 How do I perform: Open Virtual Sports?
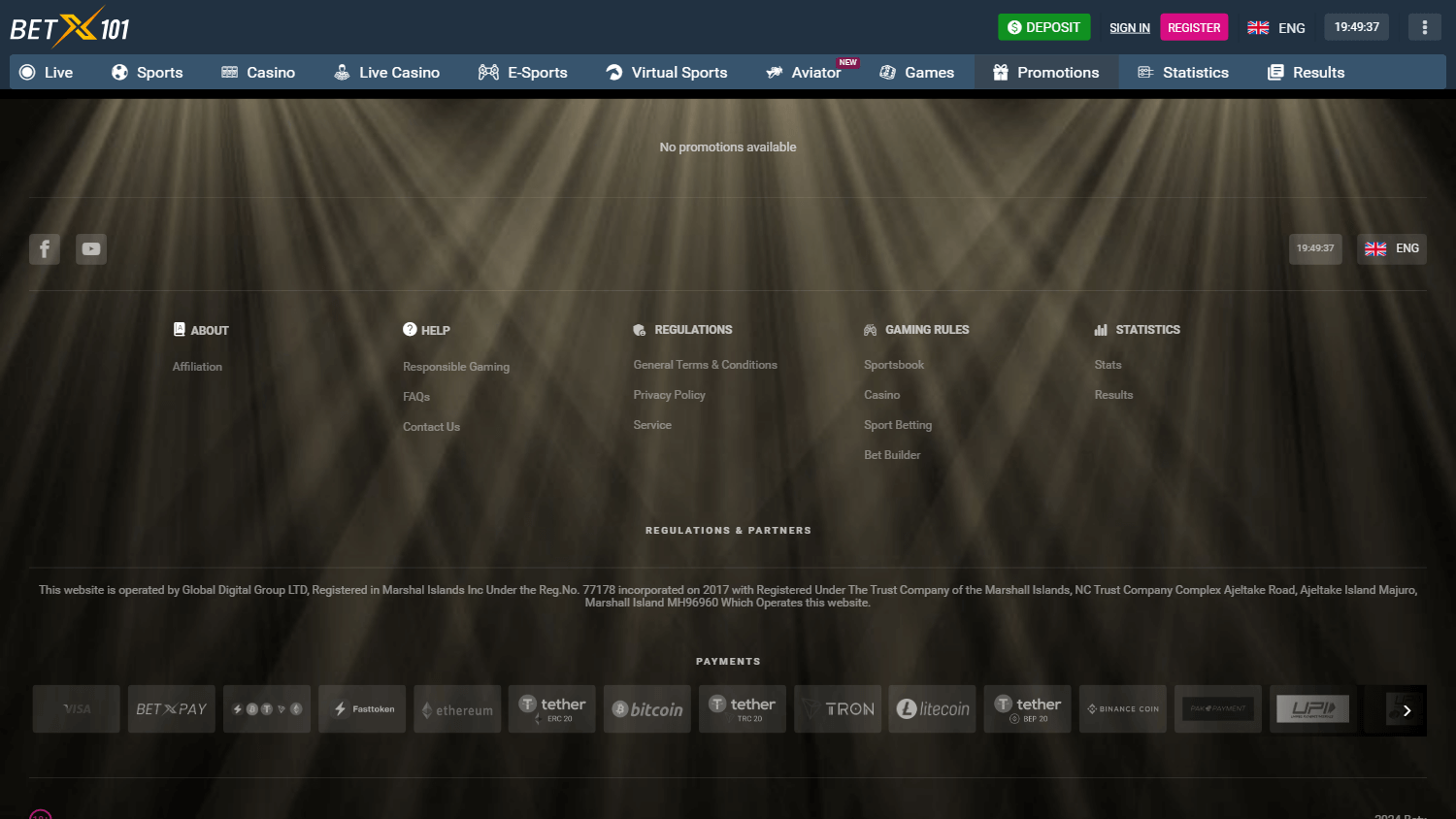[x=667, y=72]
